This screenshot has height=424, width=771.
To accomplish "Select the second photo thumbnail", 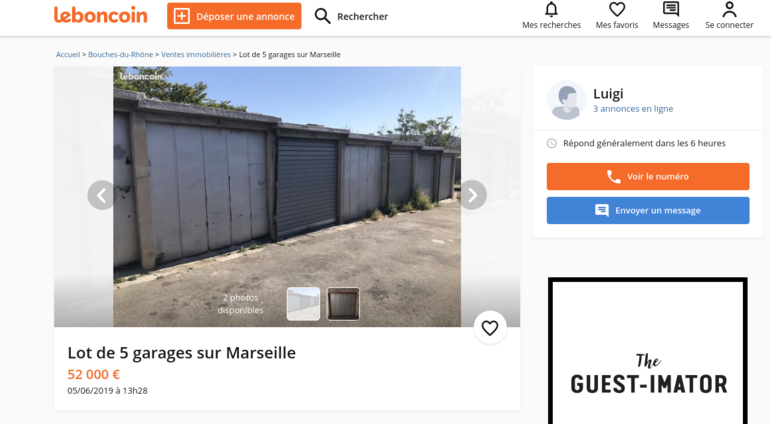I will pyautogui.click(x=343, y=304).
